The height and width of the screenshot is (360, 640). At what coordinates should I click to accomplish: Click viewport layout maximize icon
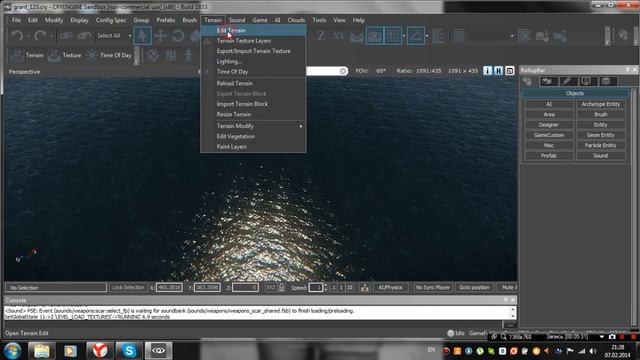[x=510, y=71]
